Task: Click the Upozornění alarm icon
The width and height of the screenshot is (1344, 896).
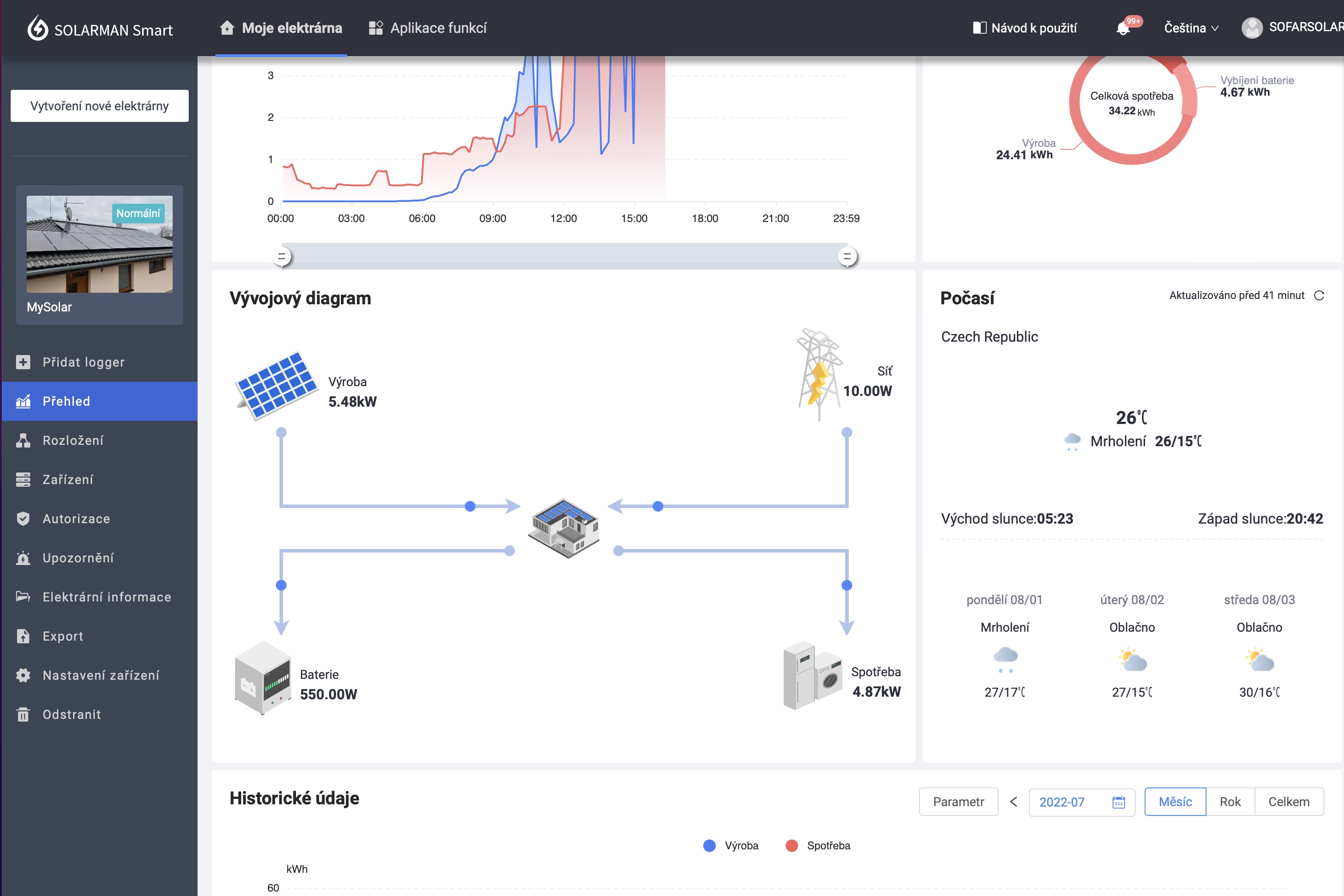Action: (23, 558)
